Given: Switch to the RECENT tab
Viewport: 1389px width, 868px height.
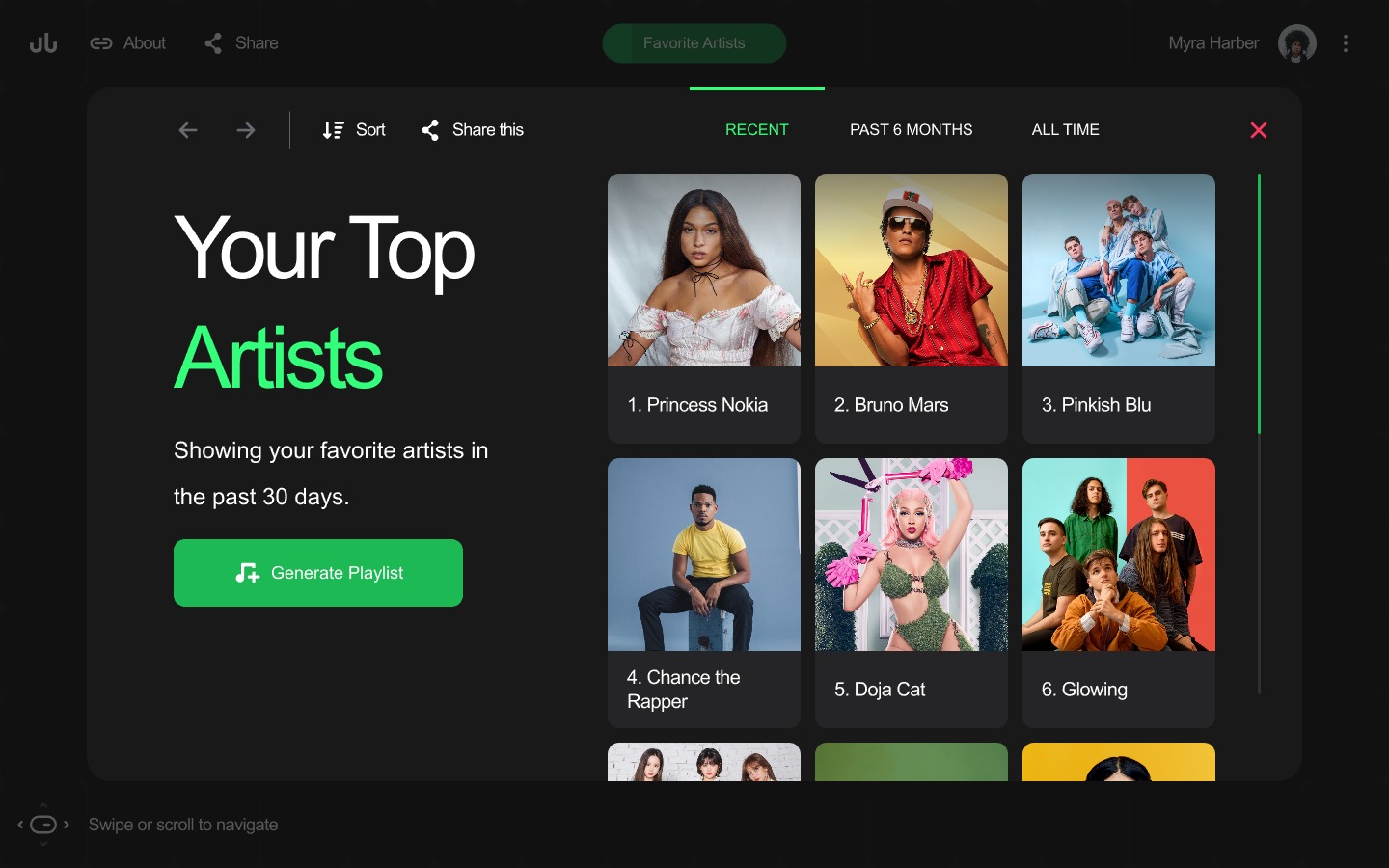Looking at the screenshot, I should [757, 130].
